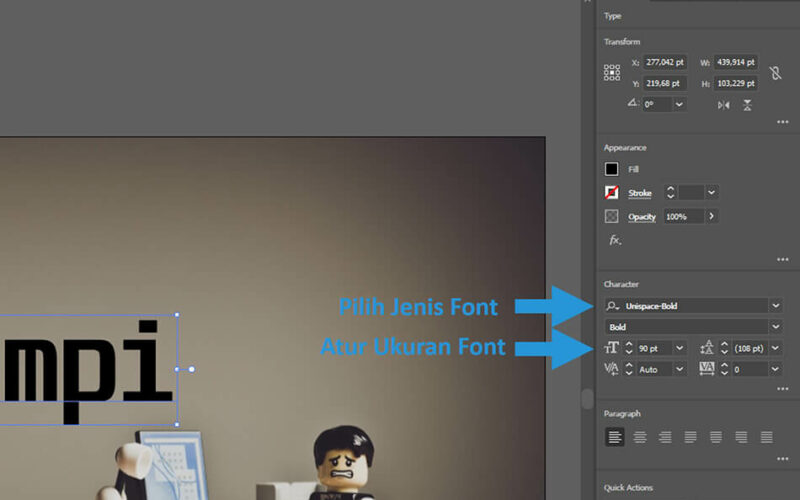Open more Character options
Viewport: 800px width, 500px height.
[x=783, y=389]
